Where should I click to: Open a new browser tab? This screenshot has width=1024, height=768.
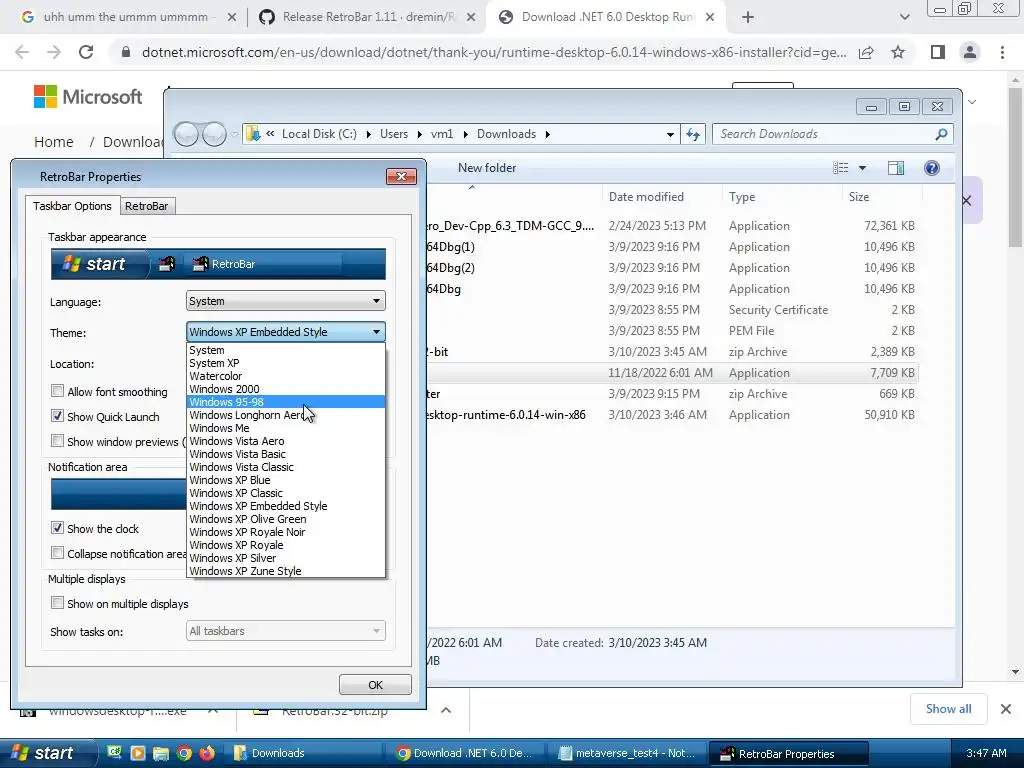pos(748,18)
